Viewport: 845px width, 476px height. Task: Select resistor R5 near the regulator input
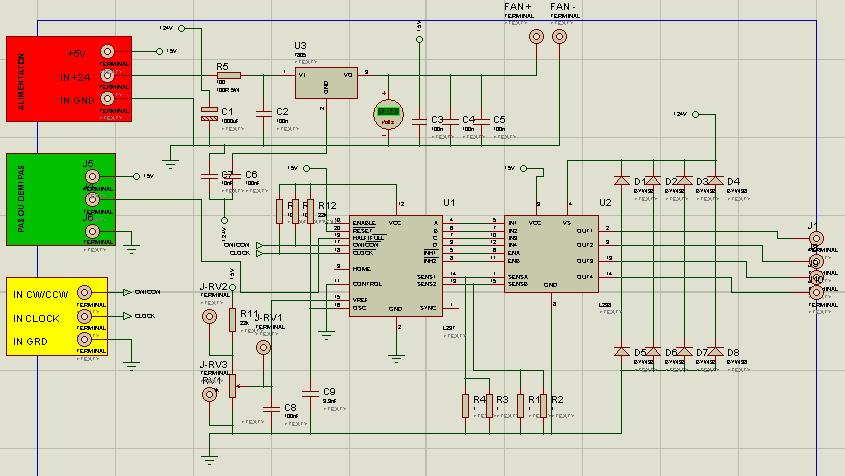tap(228, 75)
